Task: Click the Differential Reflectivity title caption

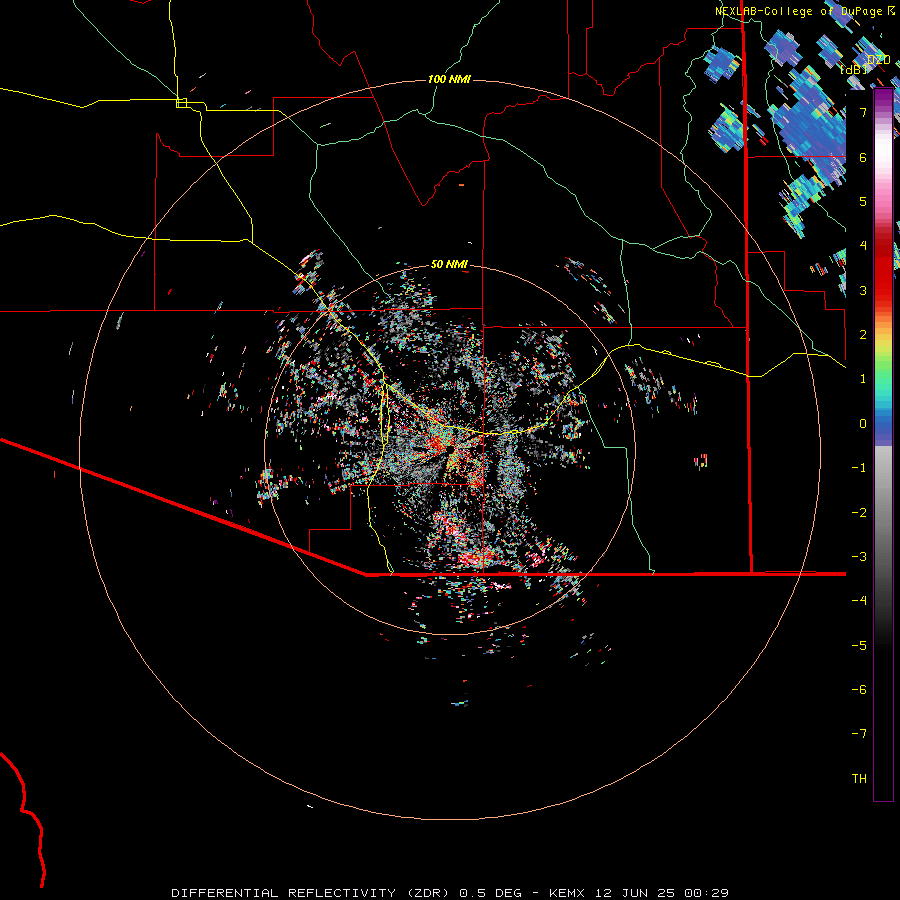Action: pyautogui.click(x=449, y=893)
